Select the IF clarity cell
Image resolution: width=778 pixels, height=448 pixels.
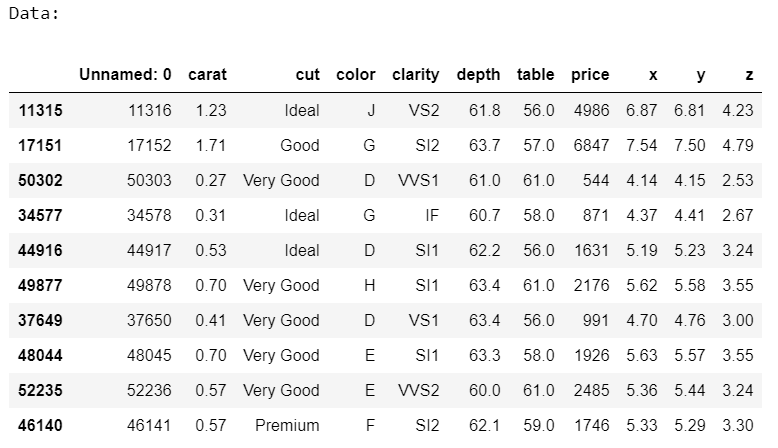coord(432,215)
